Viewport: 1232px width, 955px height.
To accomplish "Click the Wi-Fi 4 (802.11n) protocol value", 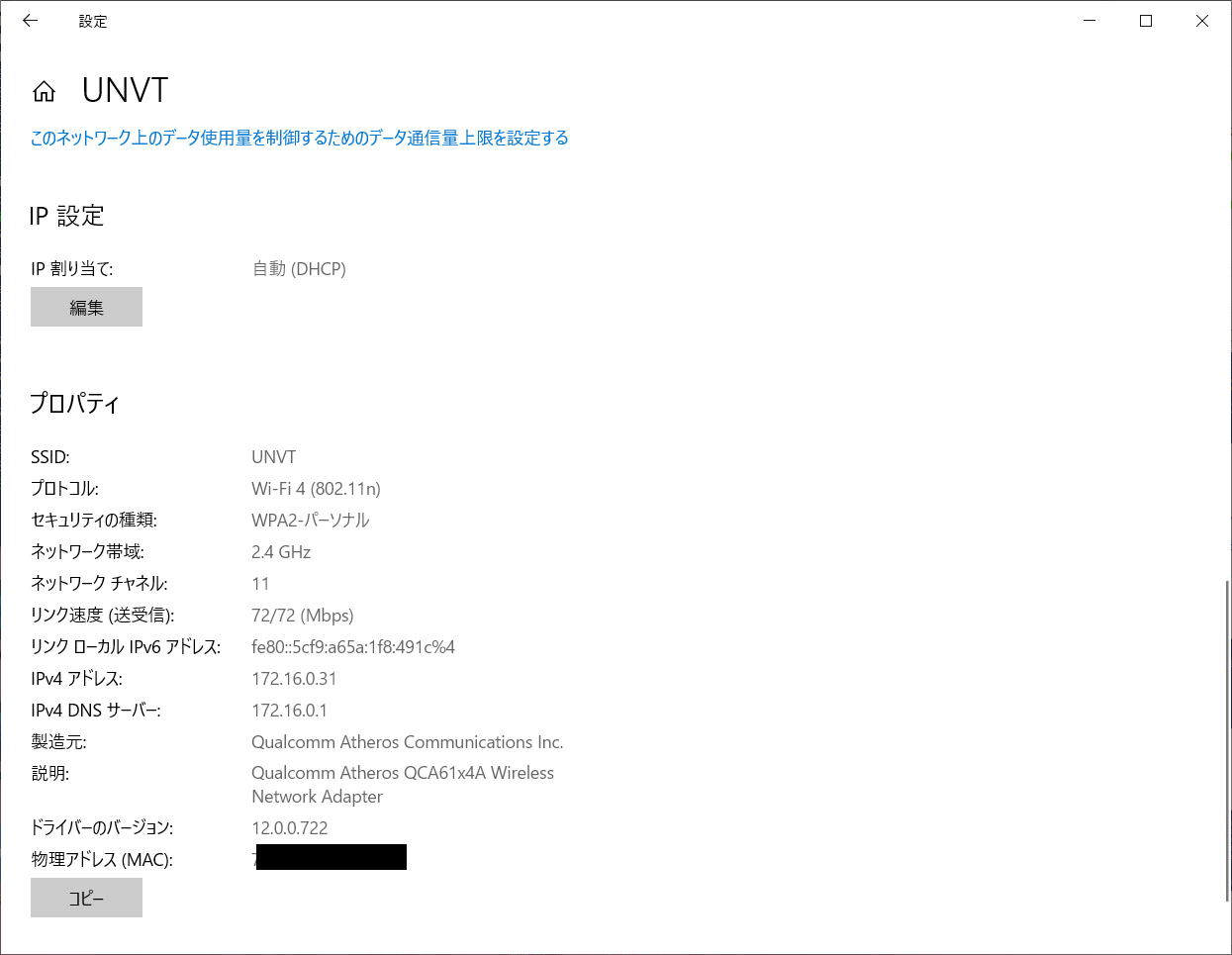I will [x=316, y=489].
